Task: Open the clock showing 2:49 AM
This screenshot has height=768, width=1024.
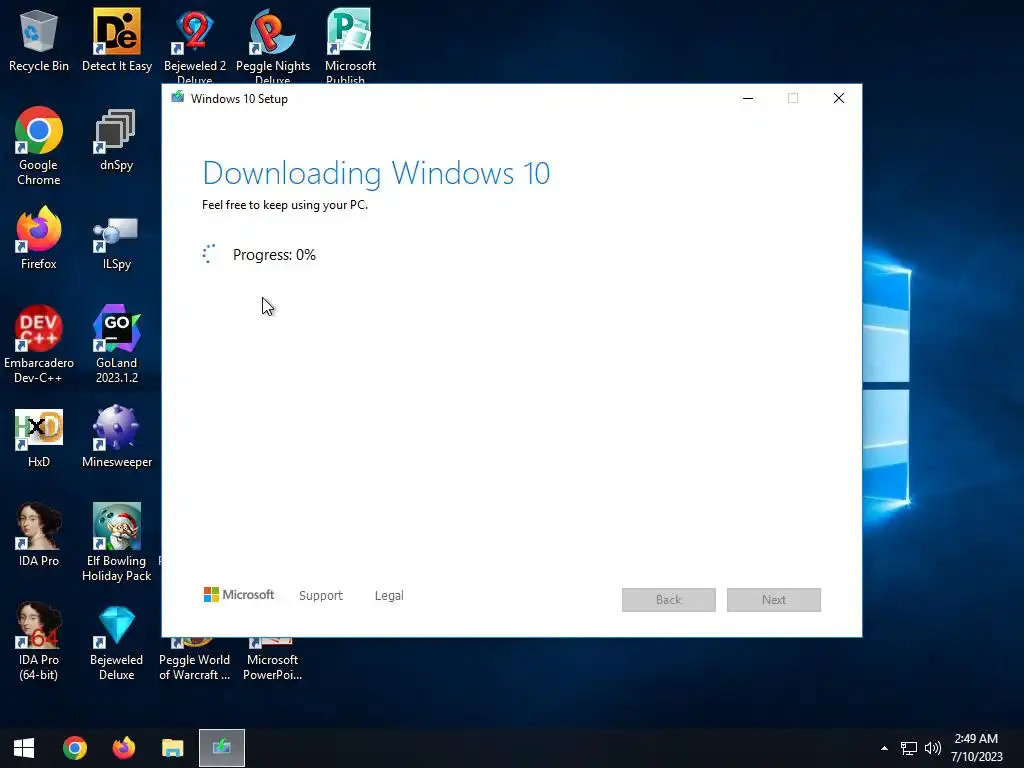Action: (x=976, y=748)
